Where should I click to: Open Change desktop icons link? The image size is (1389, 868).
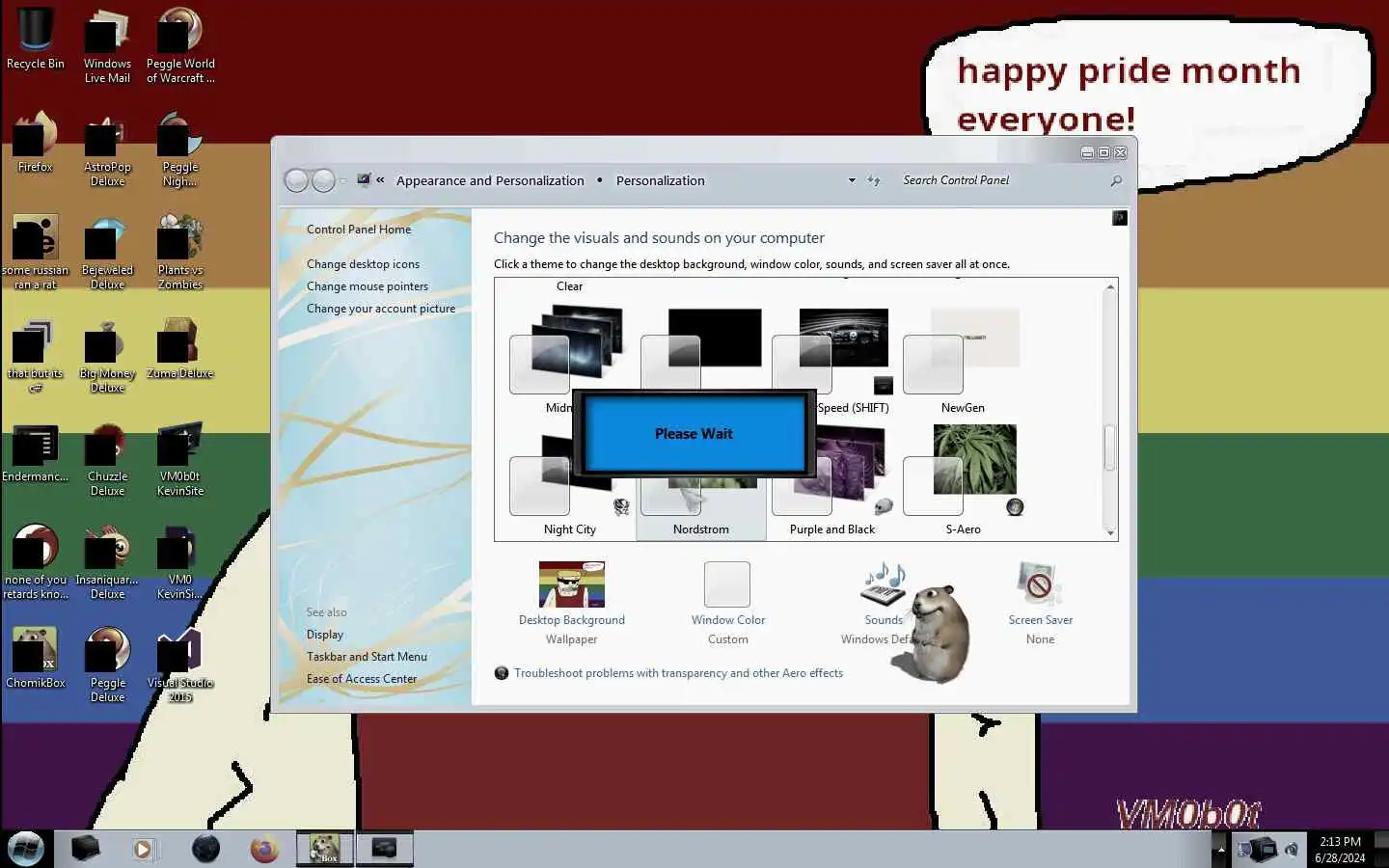pos(363,264)
